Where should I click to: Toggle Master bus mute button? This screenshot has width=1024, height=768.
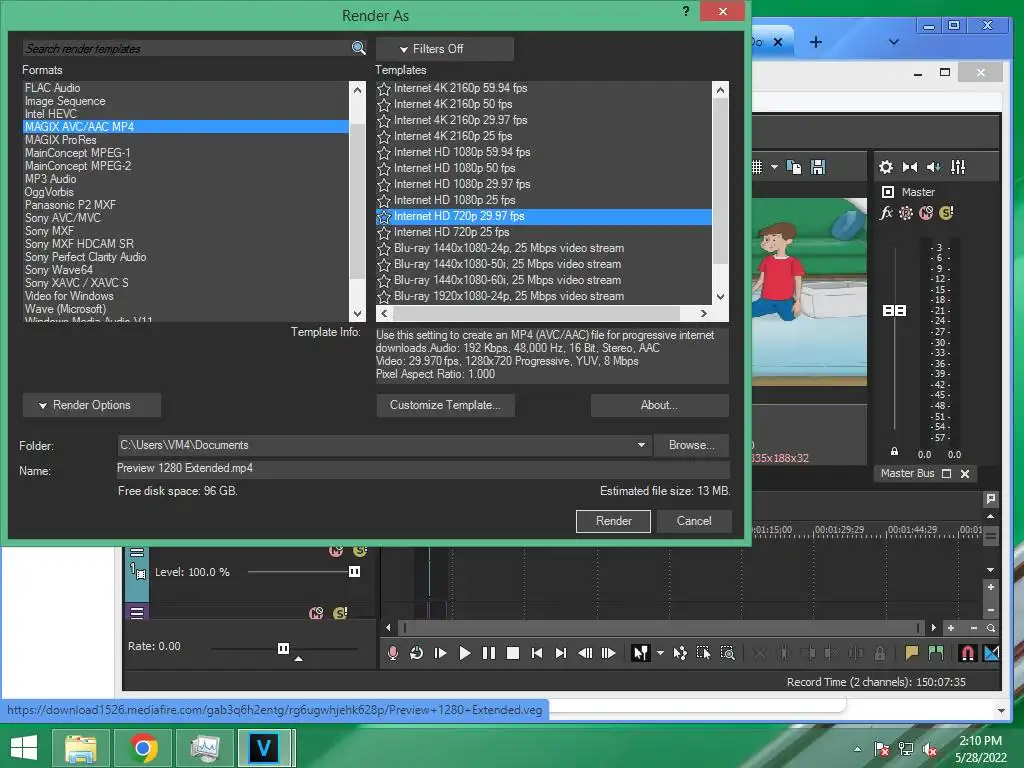(x=926, y=213)
